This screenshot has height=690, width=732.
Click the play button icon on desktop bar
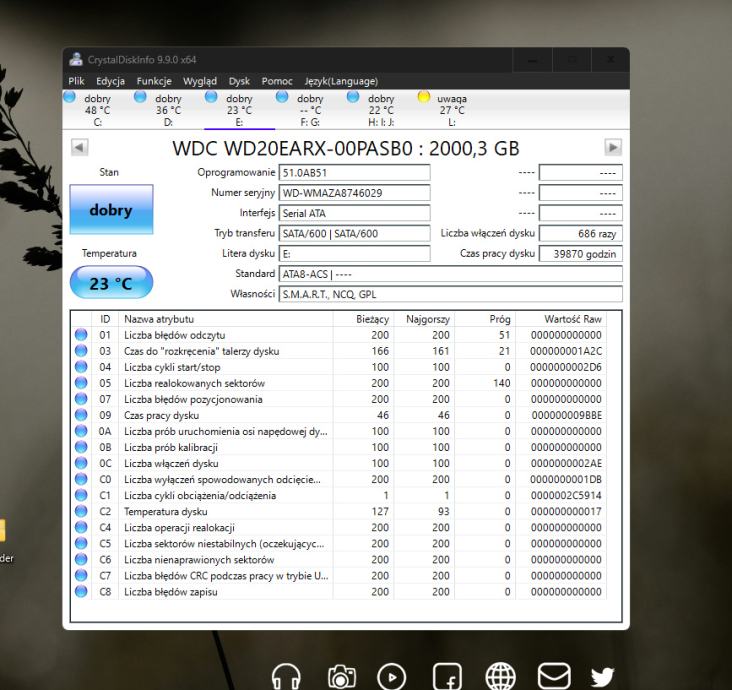pos(391,677)
